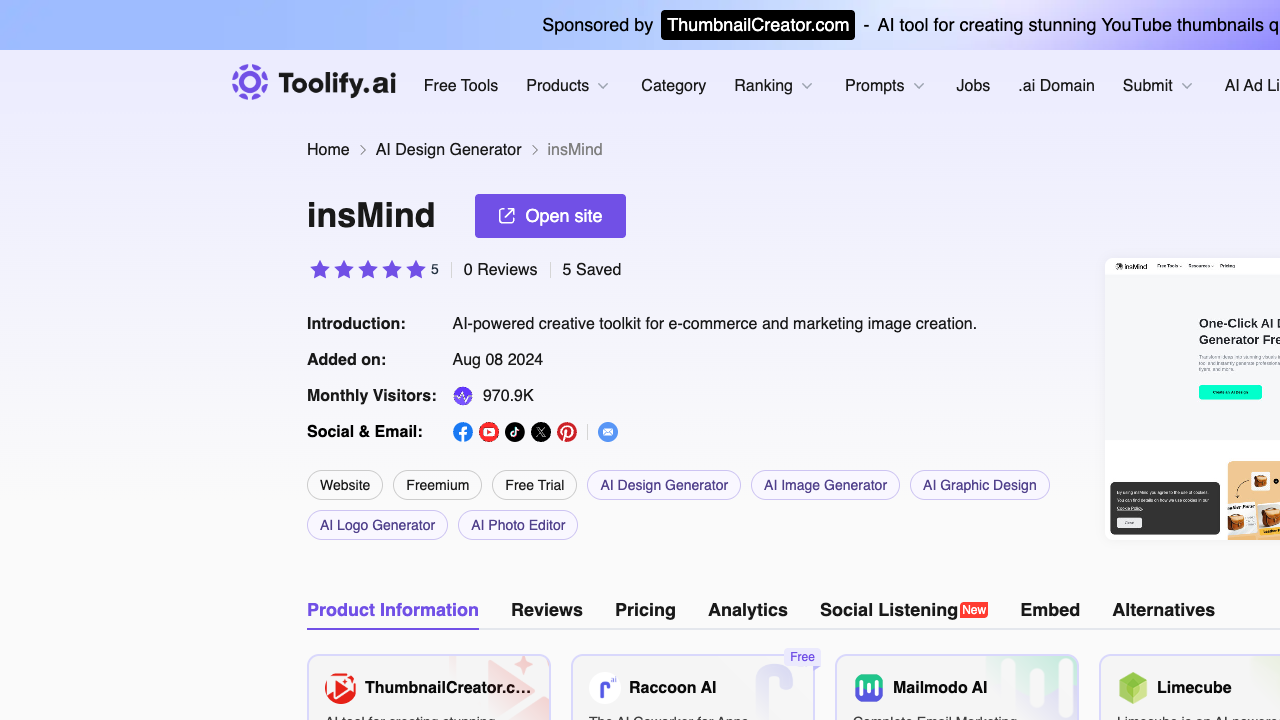Expand the Products dropdown menu
This screenshot has width=1280, height=720.
coord(568,86)
